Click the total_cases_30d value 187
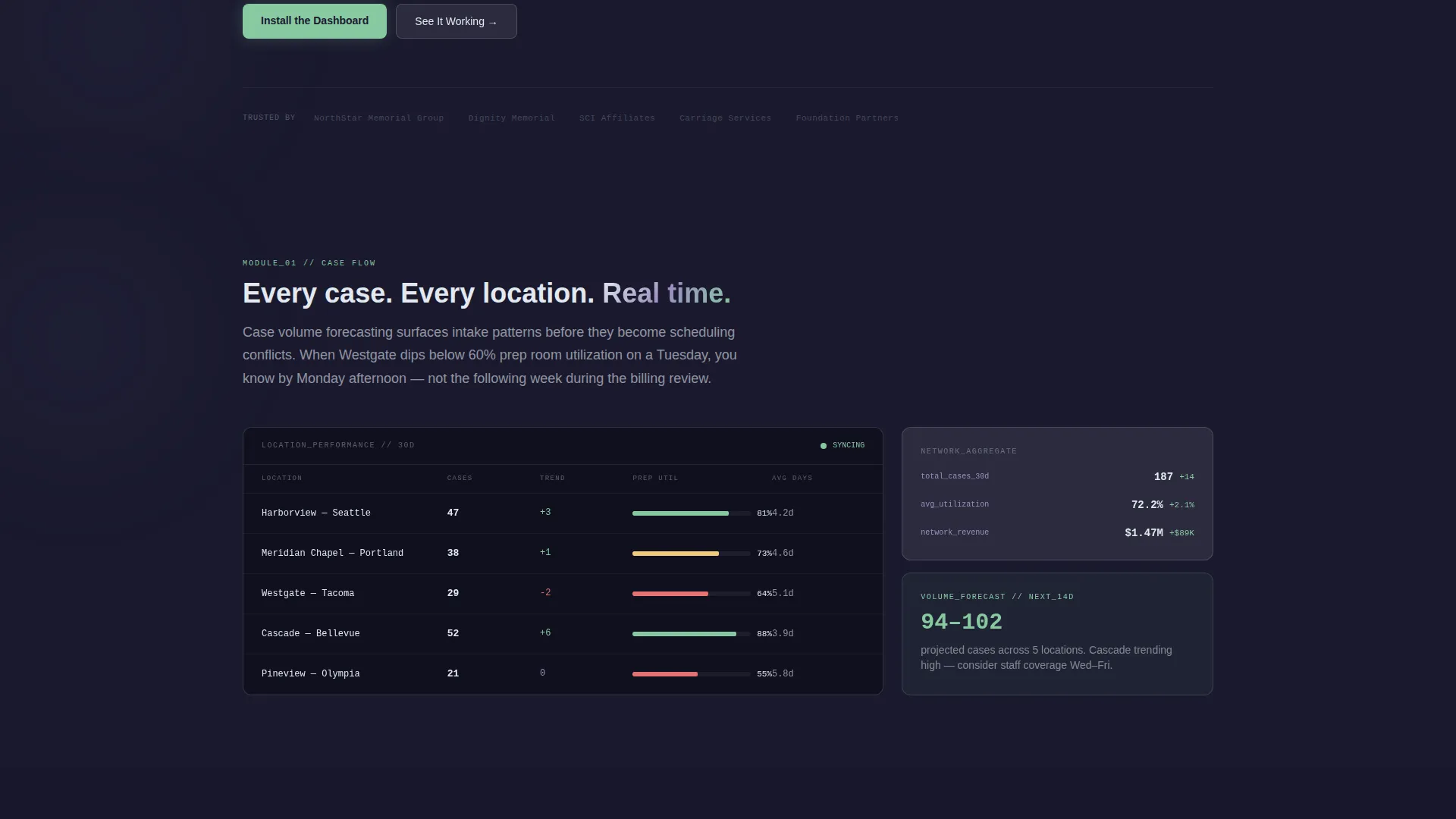 (1163, 477)
